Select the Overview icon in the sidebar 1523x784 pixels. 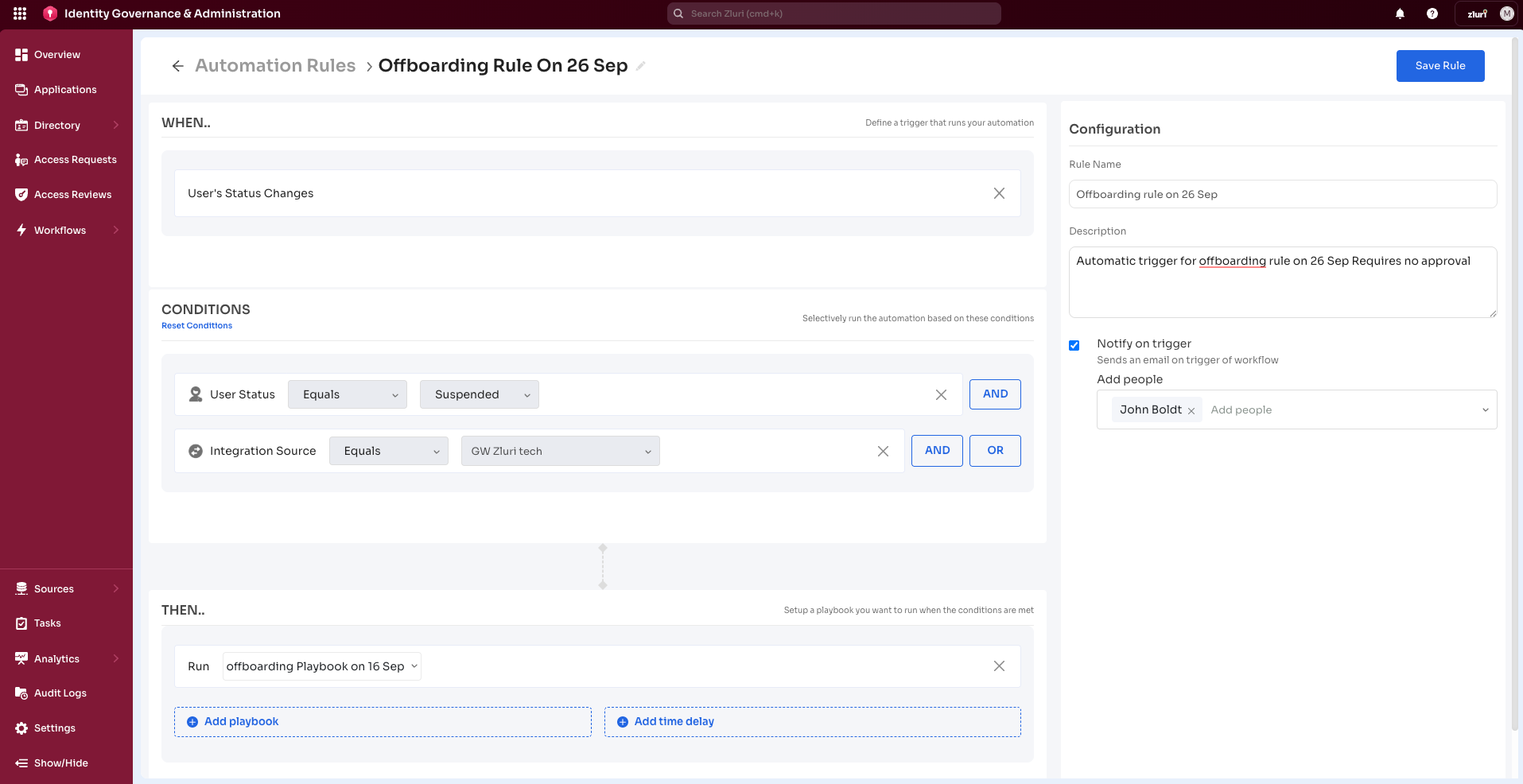[22, 54]
